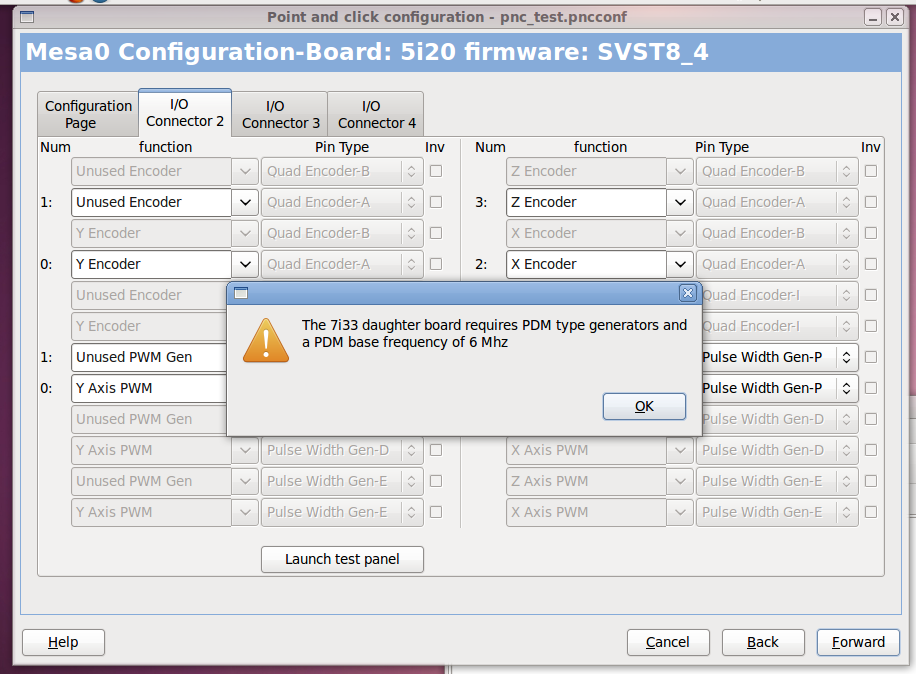Open X Axis PWM dropdown beside Pulse Width Gen-E

coord(680,512)
